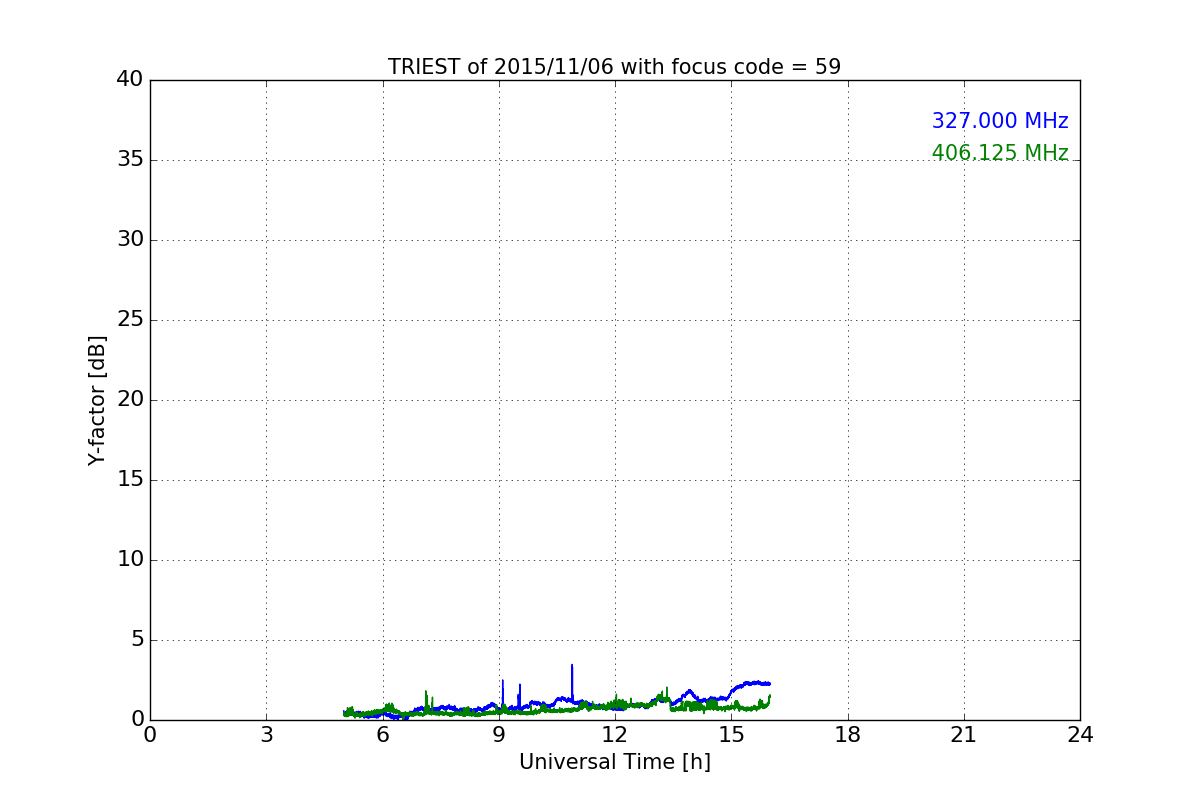Select the 406.125 MHz legend label
Image resolution: width=1200 pixels, height=800 pixels.
point(1000,153)
